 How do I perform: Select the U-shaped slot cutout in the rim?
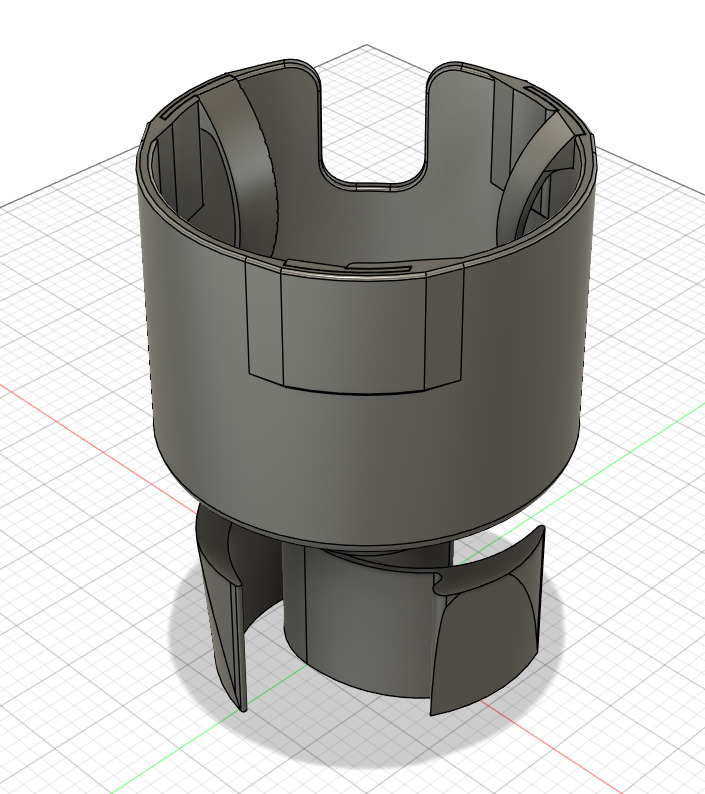point(374,127)
